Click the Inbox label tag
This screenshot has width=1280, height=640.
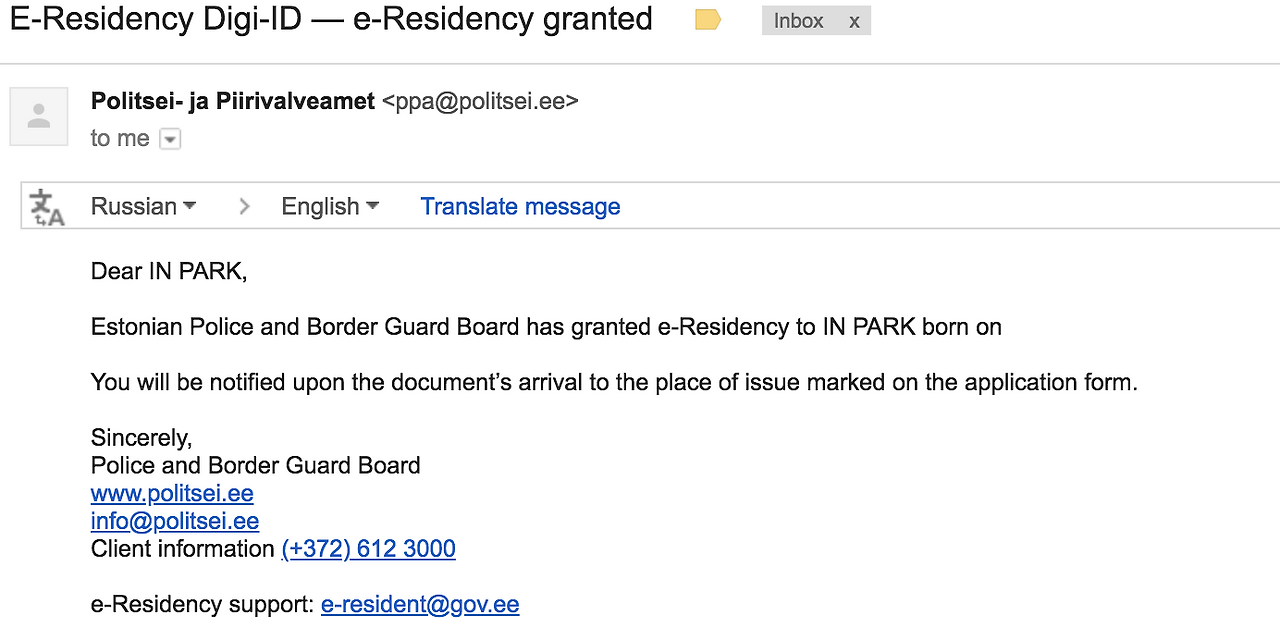click(x=798, y=21)
